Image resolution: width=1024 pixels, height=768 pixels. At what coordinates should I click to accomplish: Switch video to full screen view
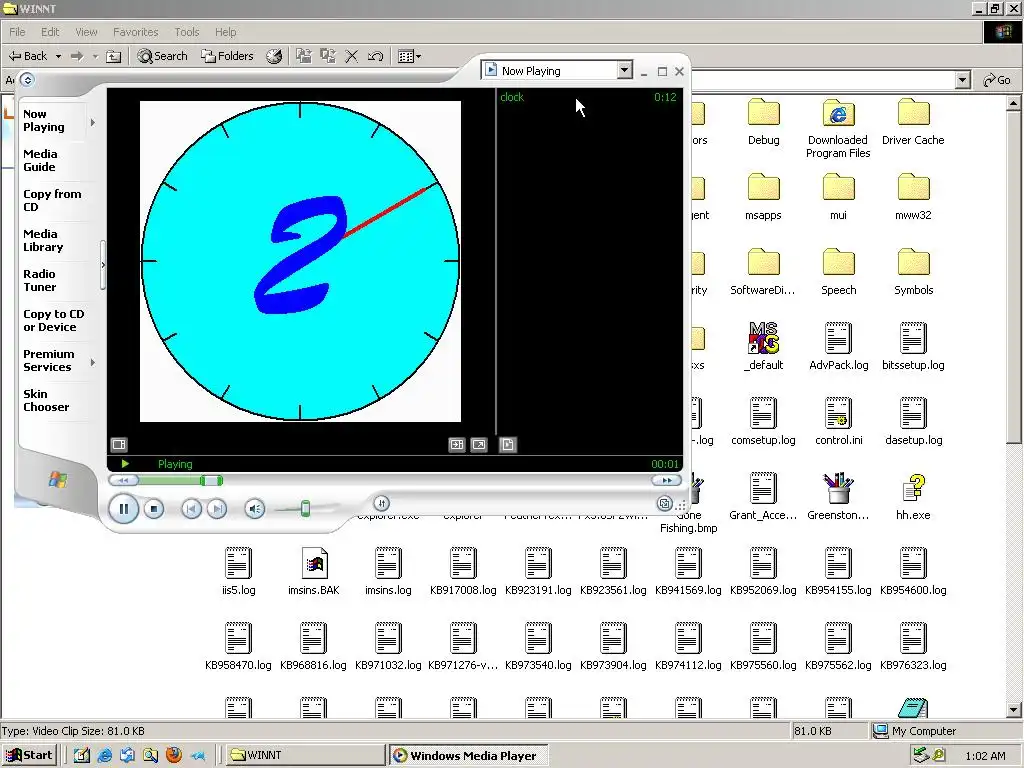(479, 445)
